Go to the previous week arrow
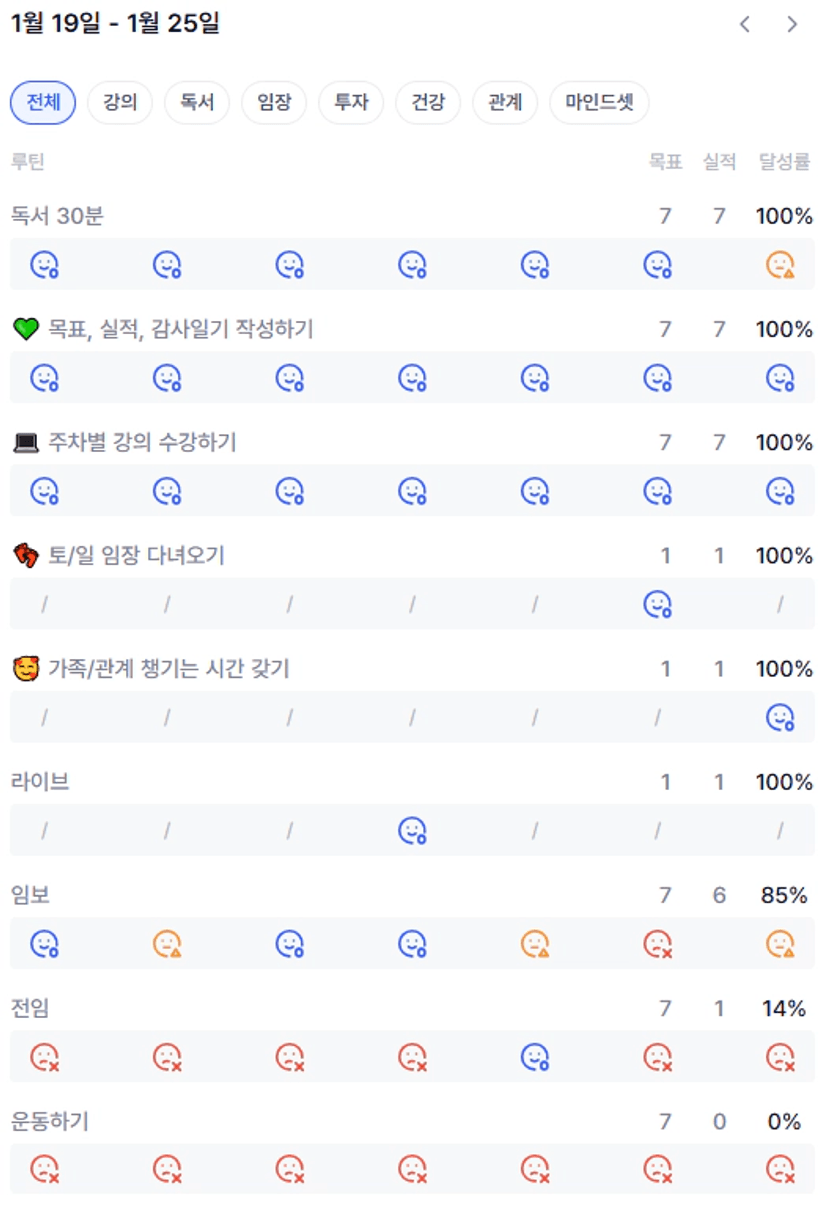Image resolution: width=827 pixels, height=1209 pixels. (745, 25)
